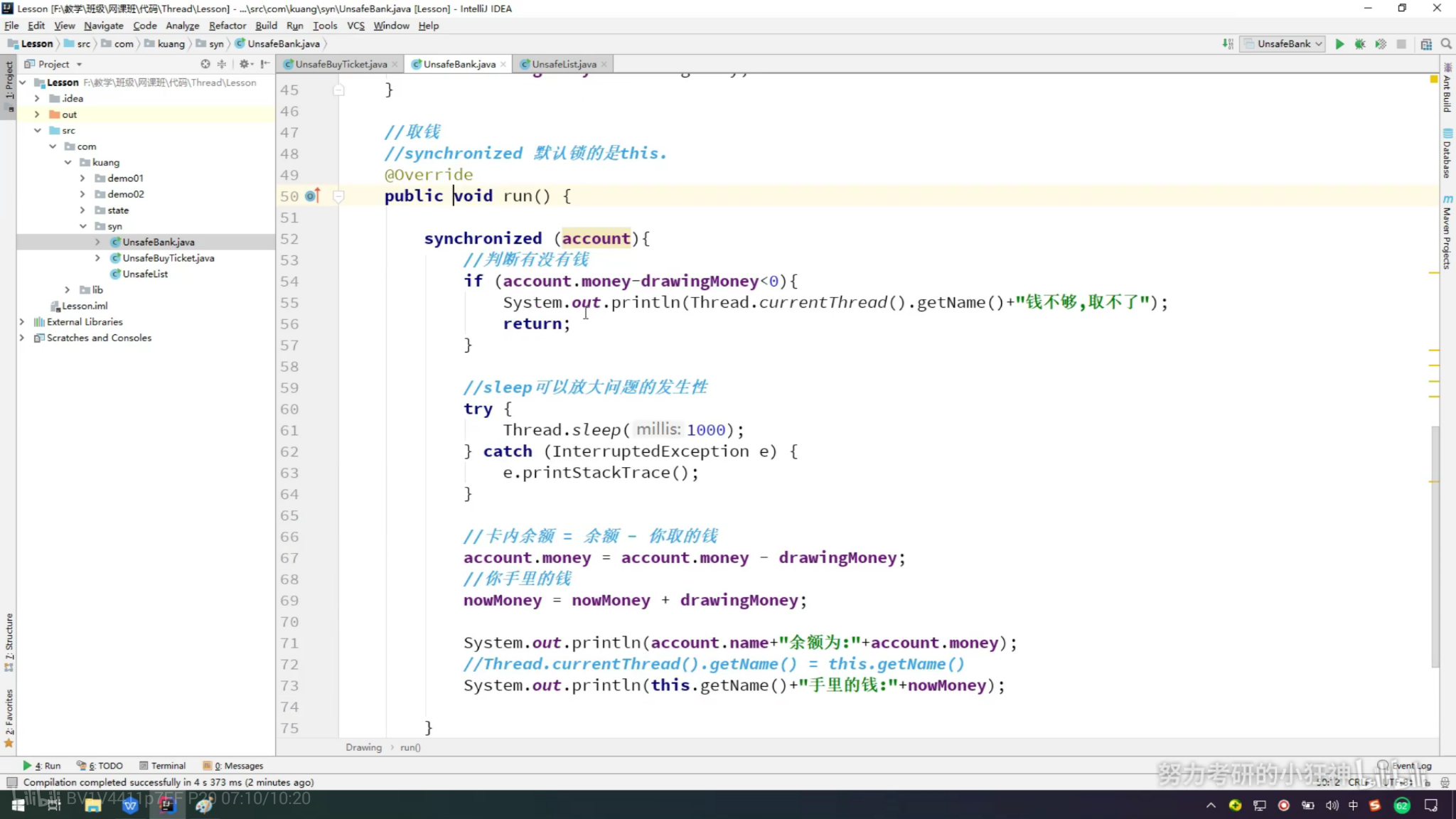Click the yellow inspection status indicator
This screenshot has height=819, width=1456.
pos(1434,80)
